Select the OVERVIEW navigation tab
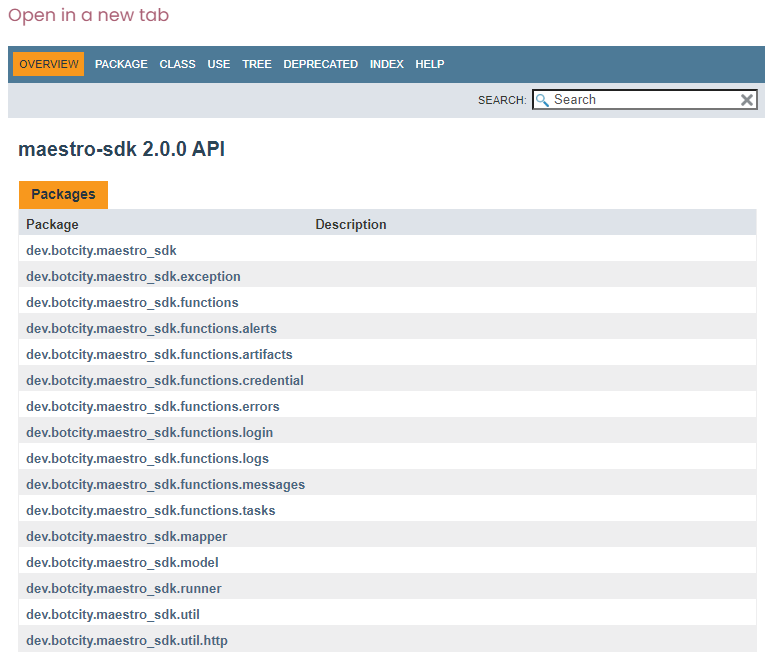This screenshot has width=770, height=662. pyautogui.click(x=49, y=64)
